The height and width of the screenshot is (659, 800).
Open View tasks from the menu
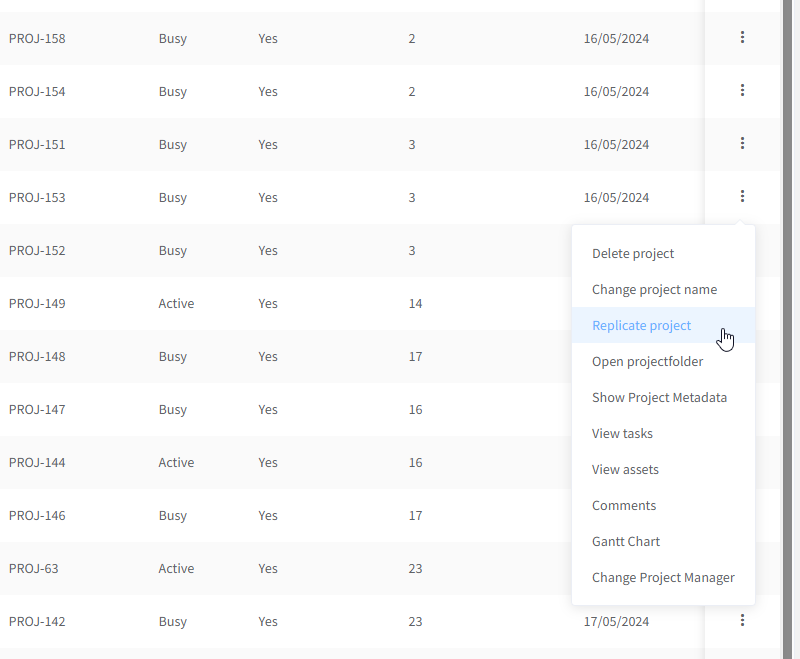pos(622,434)
